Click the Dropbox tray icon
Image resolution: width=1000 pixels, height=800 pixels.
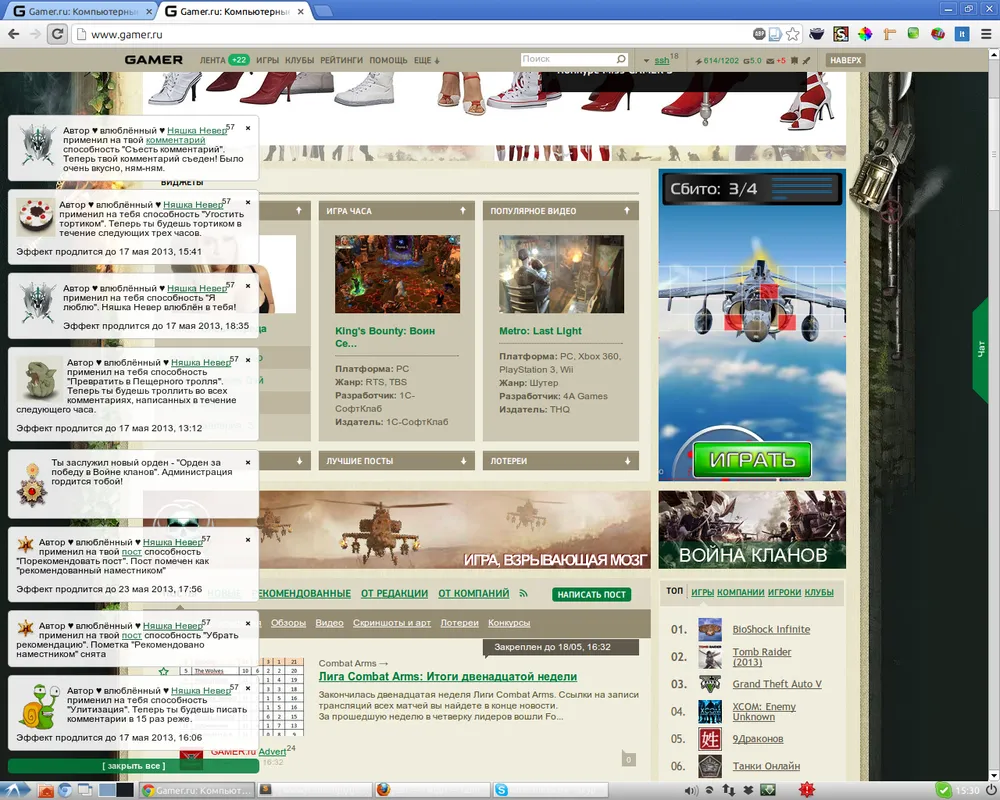tap(747, 790)
